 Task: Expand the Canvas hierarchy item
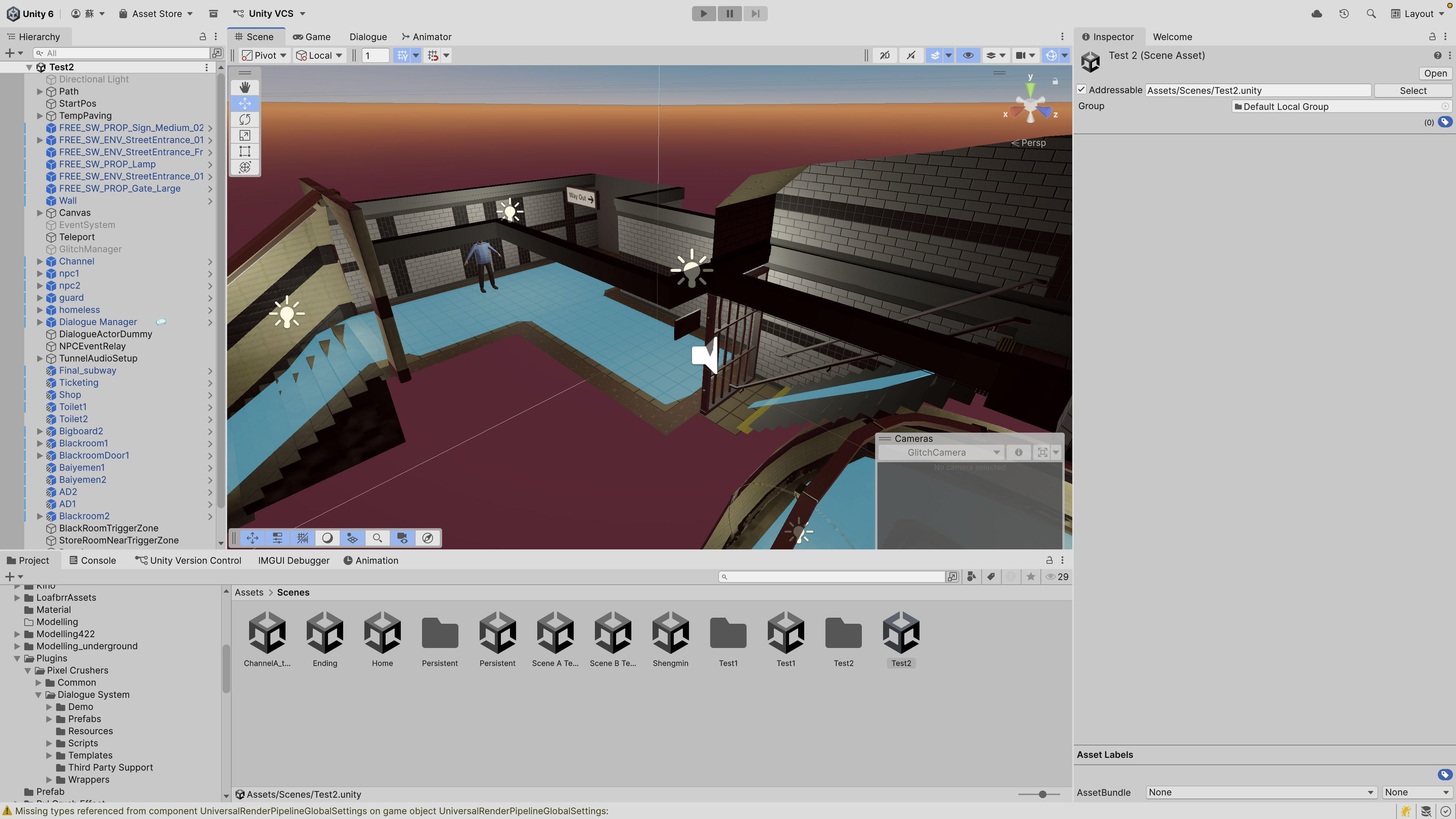click(39, 212)
